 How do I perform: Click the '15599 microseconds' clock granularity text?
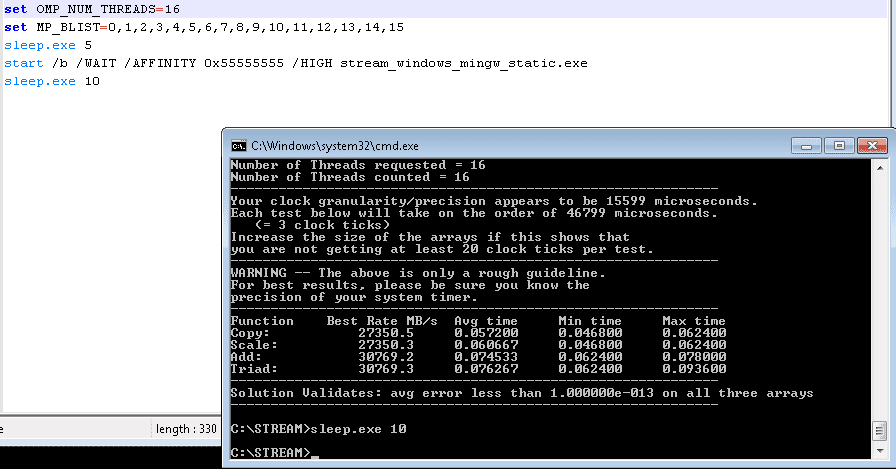[682, 201]
